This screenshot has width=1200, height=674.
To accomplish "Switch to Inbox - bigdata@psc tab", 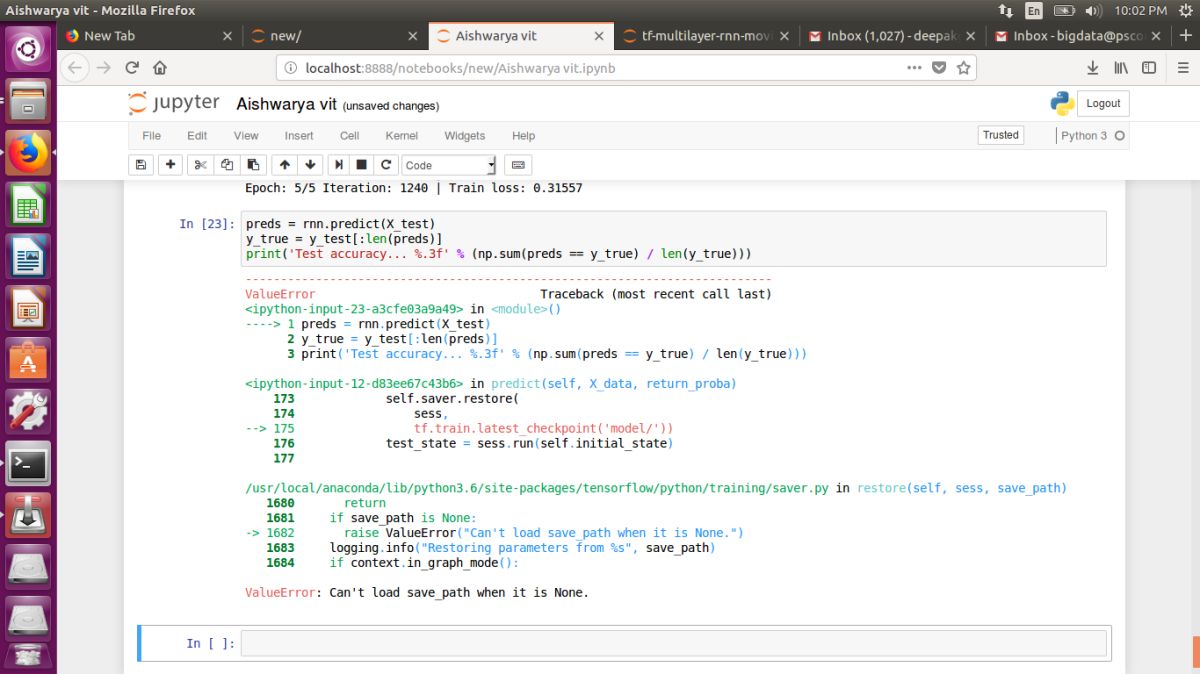I will (x=1078, y=35).
